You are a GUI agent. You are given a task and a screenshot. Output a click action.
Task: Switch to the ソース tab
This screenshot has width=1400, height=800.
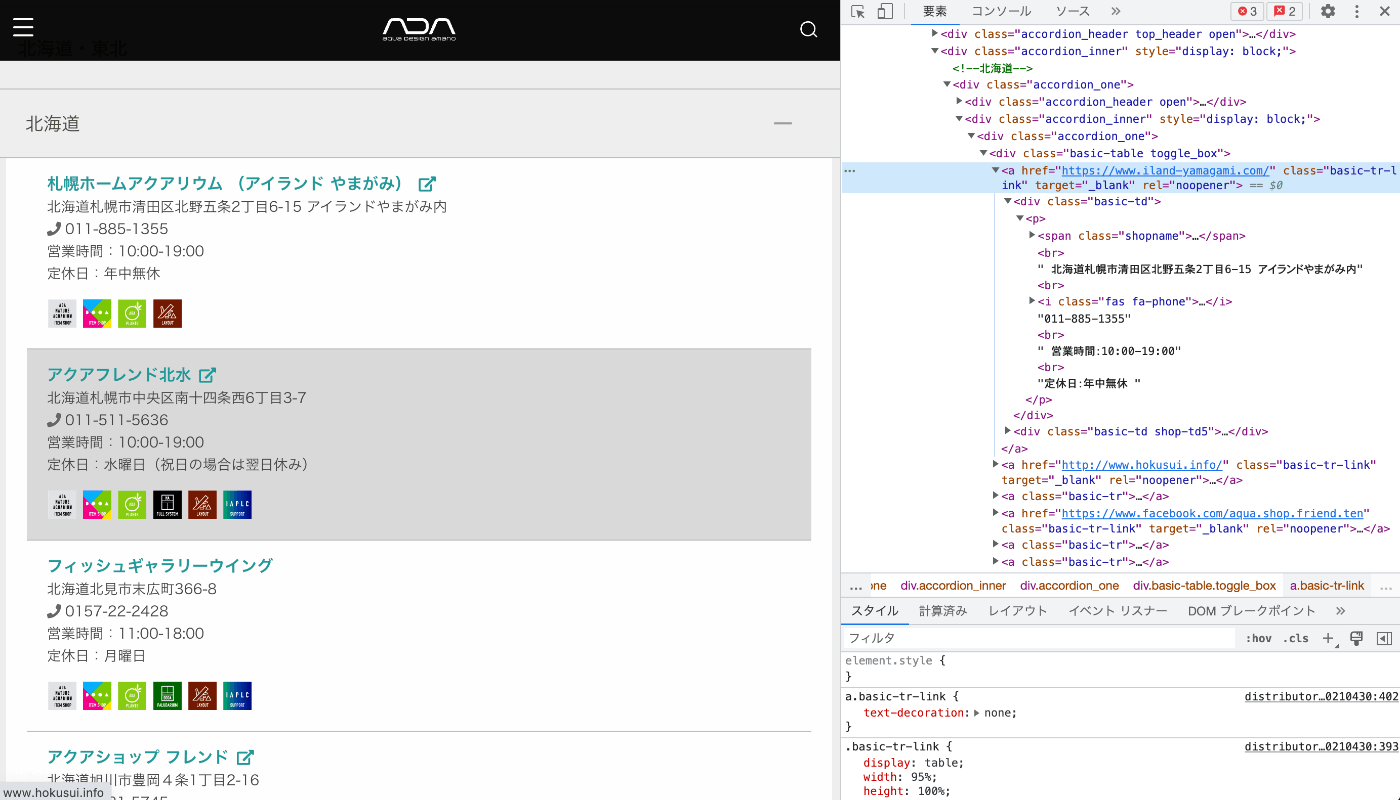[1073, 11]
